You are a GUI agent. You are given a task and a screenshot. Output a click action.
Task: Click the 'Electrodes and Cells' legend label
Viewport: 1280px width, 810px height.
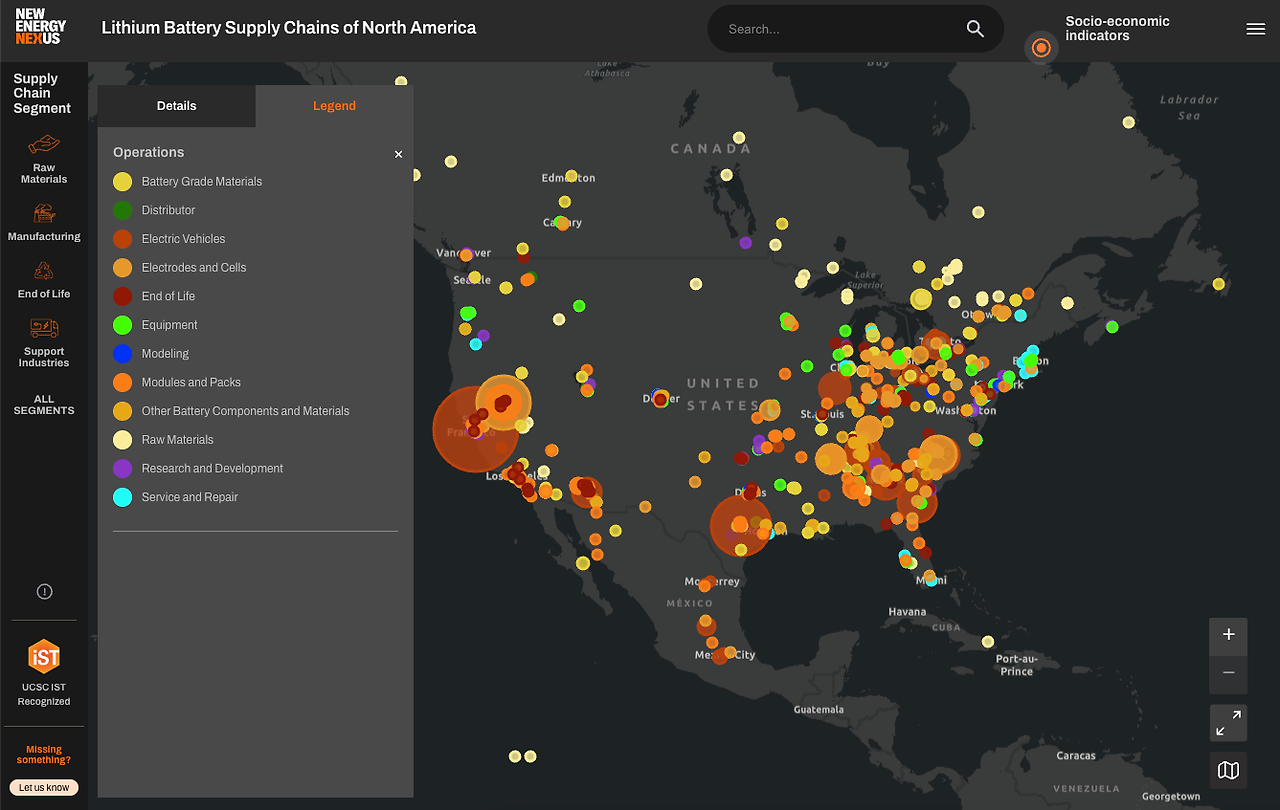tap(194, 268)
